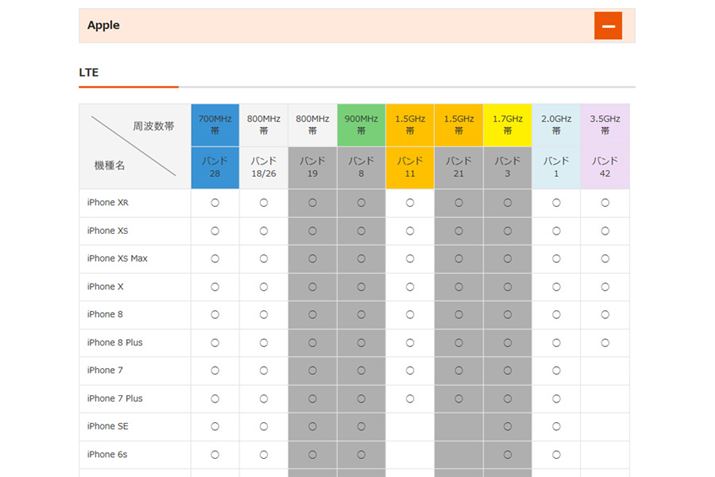Screen dimensions: 715x477
Task: Click the Band 18/26 subheader cell
Action: 264,167
